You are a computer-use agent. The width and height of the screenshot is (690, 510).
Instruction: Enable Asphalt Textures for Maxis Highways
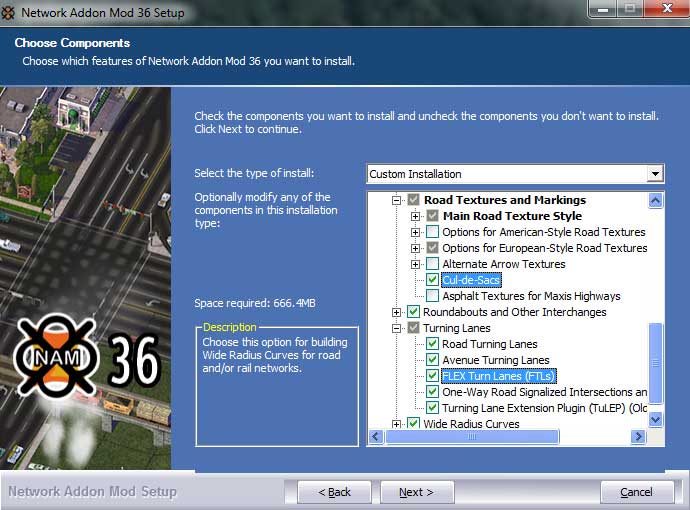(433, 296)
